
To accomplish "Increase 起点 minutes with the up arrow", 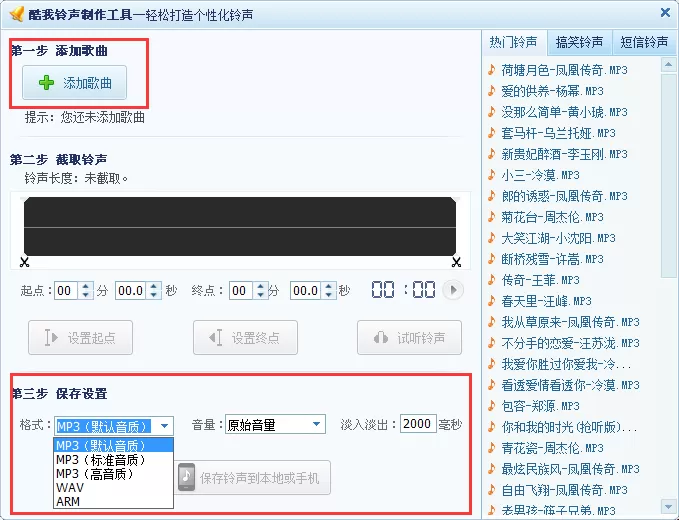I will [x=86, y=286].
